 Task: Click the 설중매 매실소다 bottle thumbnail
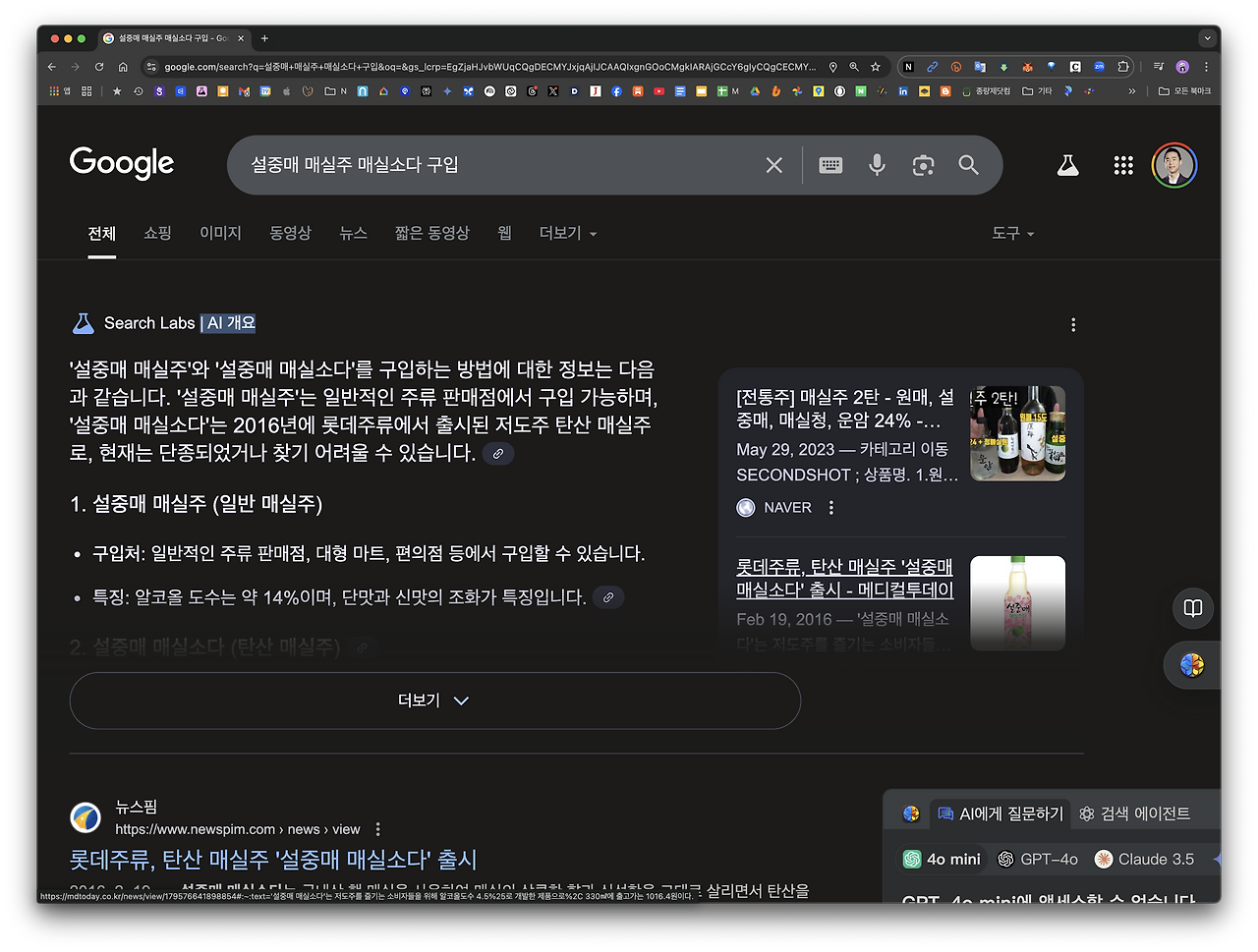coord(1017,603)
